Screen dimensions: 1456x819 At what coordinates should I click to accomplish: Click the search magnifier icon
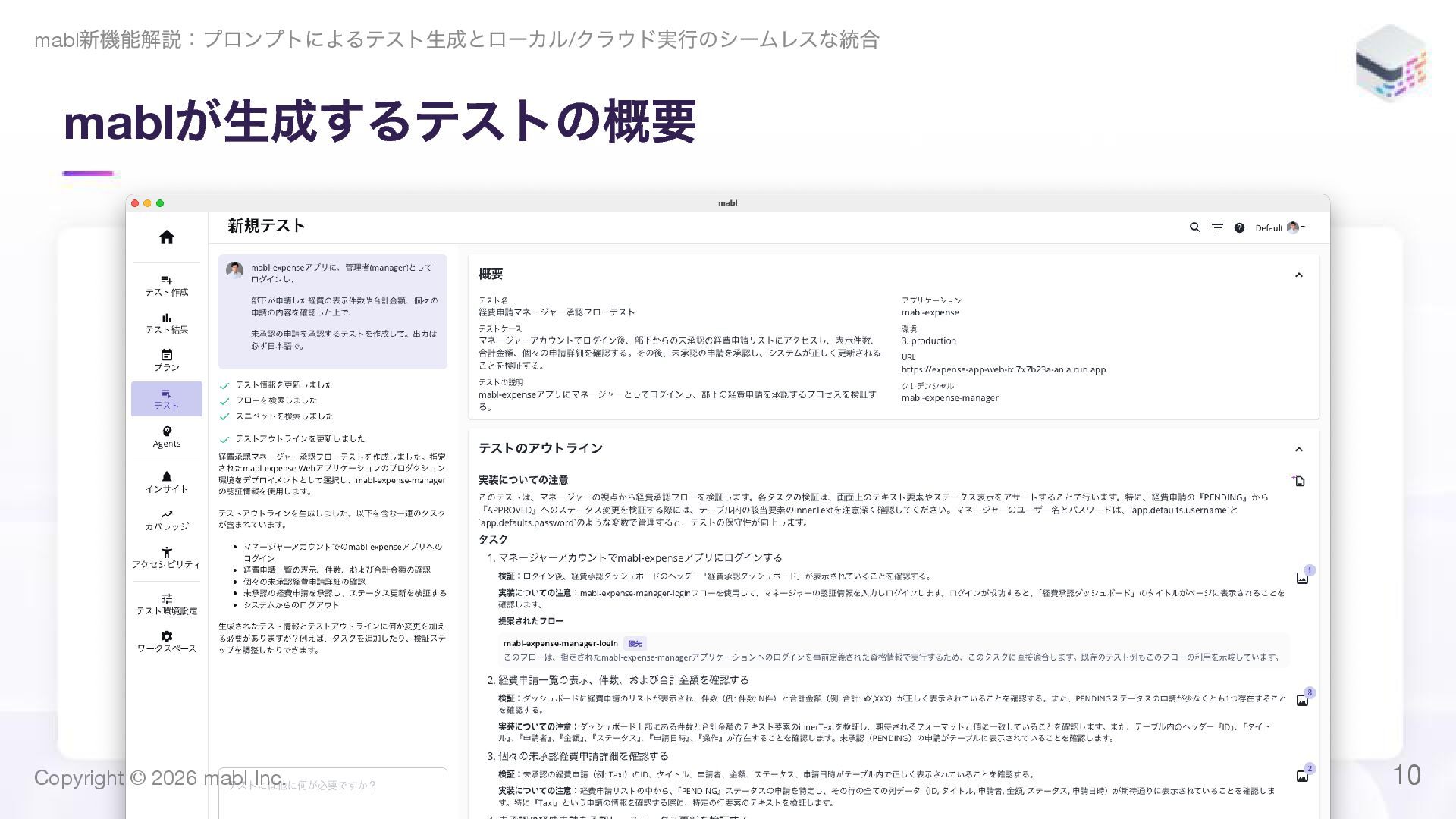(x=1195, y=227)
